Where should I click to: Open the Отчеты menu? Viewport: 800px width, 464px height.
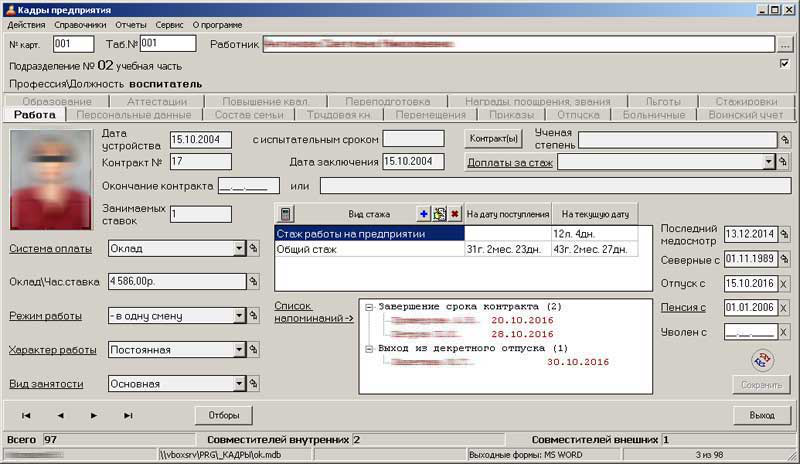(131, 25)
